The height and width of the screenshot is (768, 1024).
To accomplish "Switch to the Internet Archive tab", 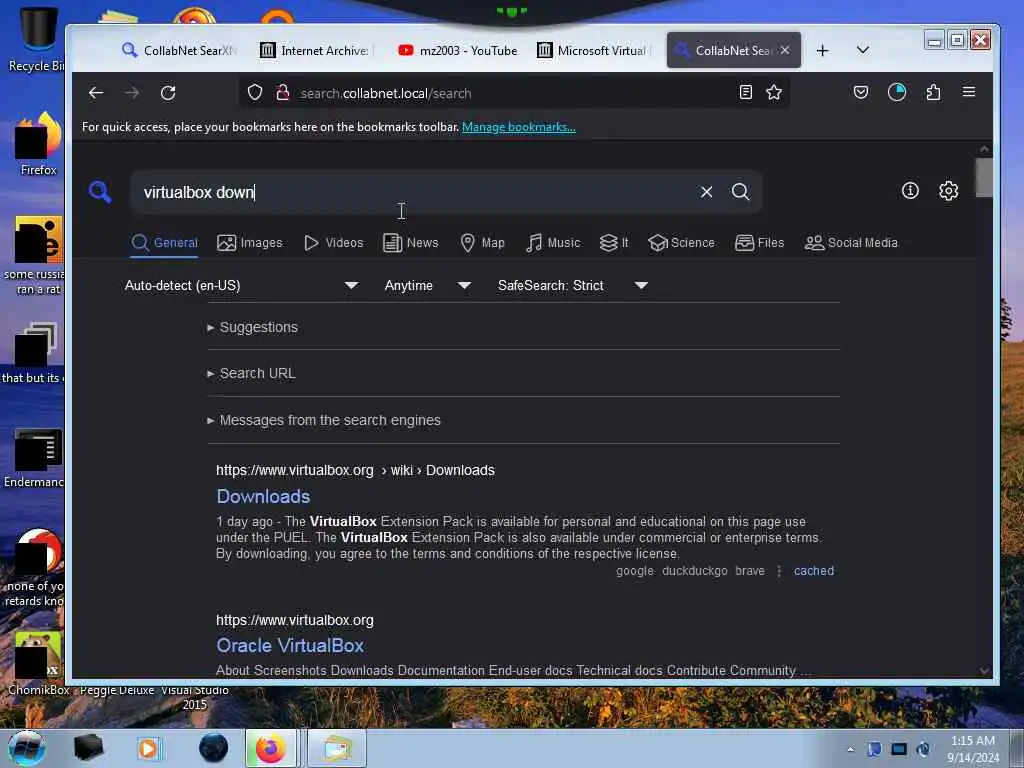I will pyautogui.click(x=315, y=50).
